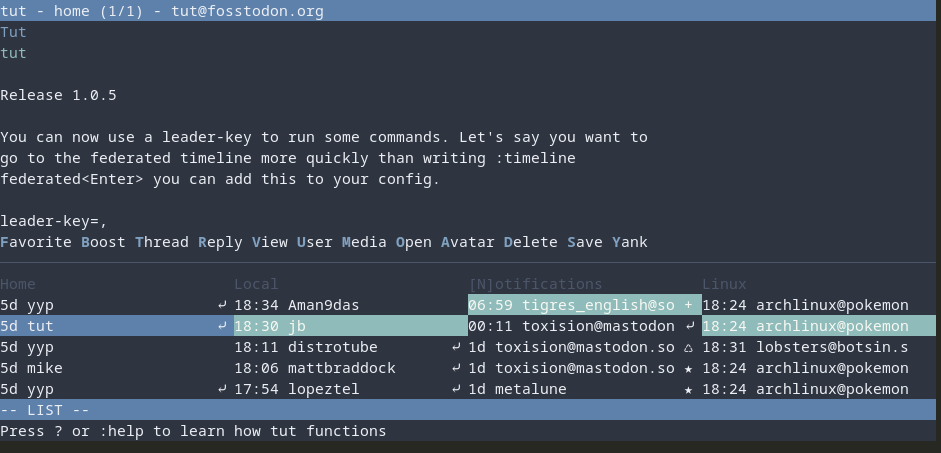Image resolution: width=941 pixels, height=453 pixels.
Task: Click the star icon beside toxision@mastodon.so
Action: pyautogui.click(x=688, y=368)
